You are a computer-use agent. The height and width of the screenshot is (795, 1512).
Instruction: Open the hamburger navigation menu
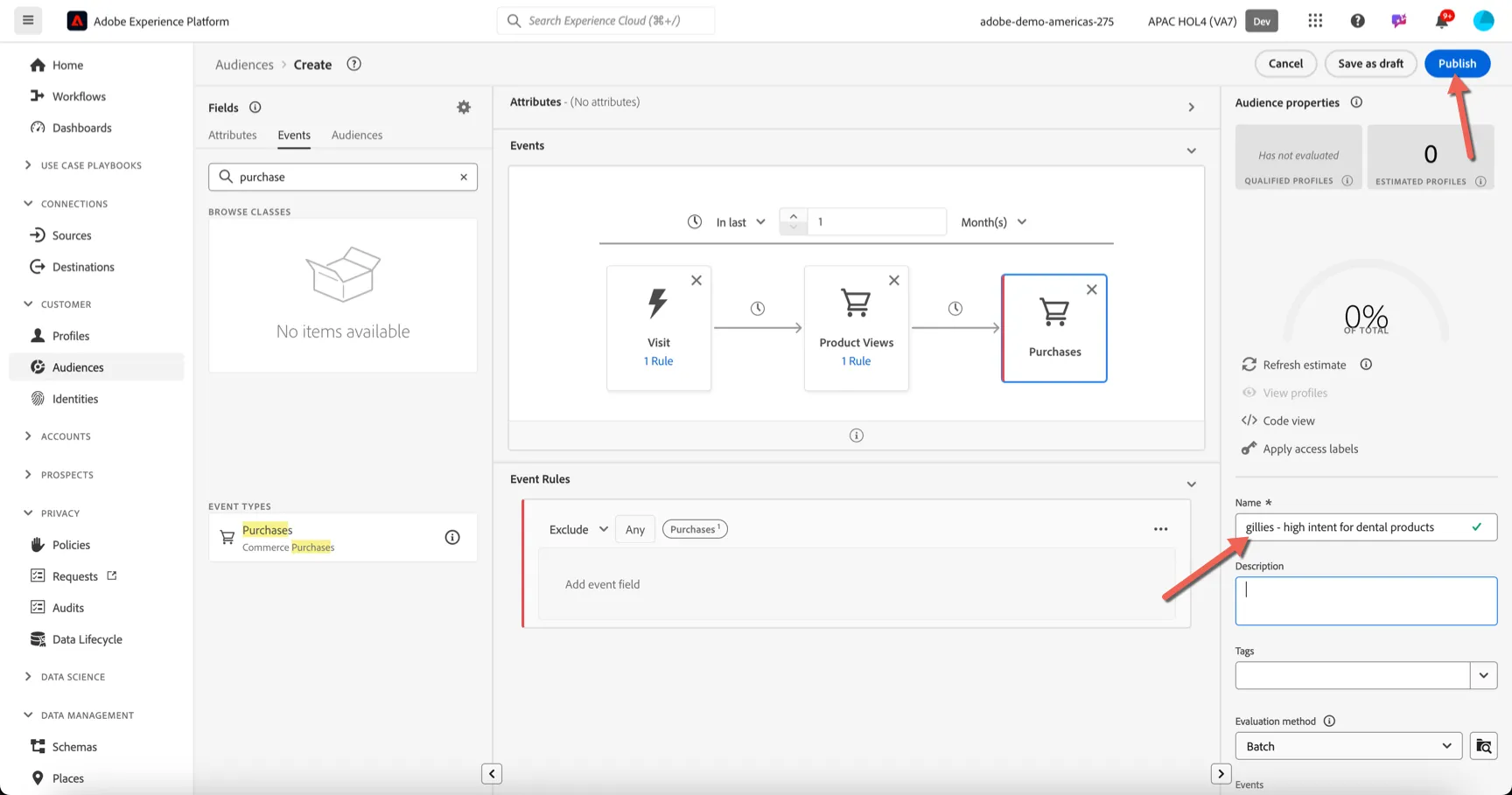[x=28, y=20]
